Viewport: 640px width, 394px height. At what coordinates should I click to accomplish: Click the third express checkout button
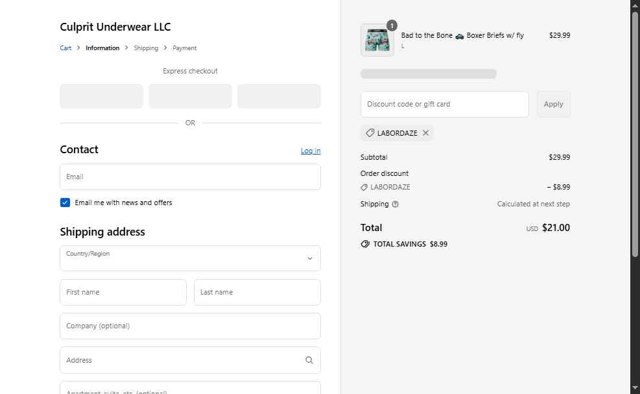click(279, 96)
